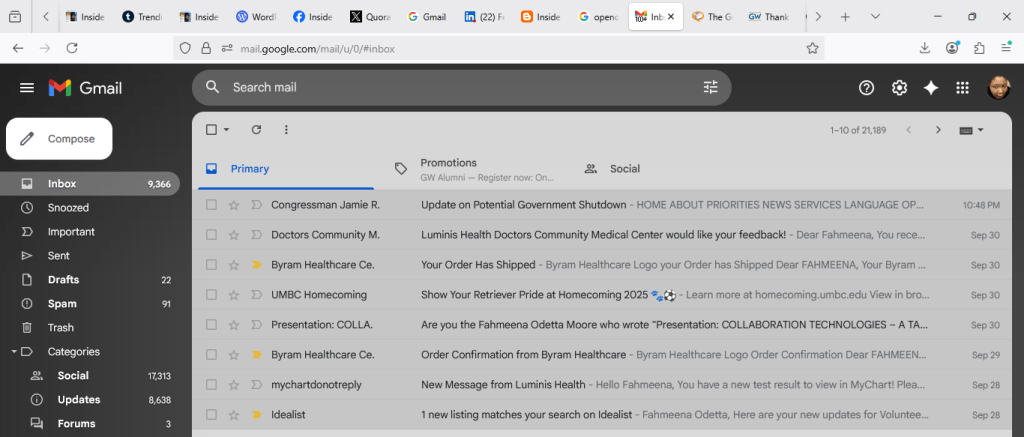The width and height of the screenshot is (1024, 437).
Task: Select checkbox for Order Confirmation from Byram email
Action: [x=211, y=355]
